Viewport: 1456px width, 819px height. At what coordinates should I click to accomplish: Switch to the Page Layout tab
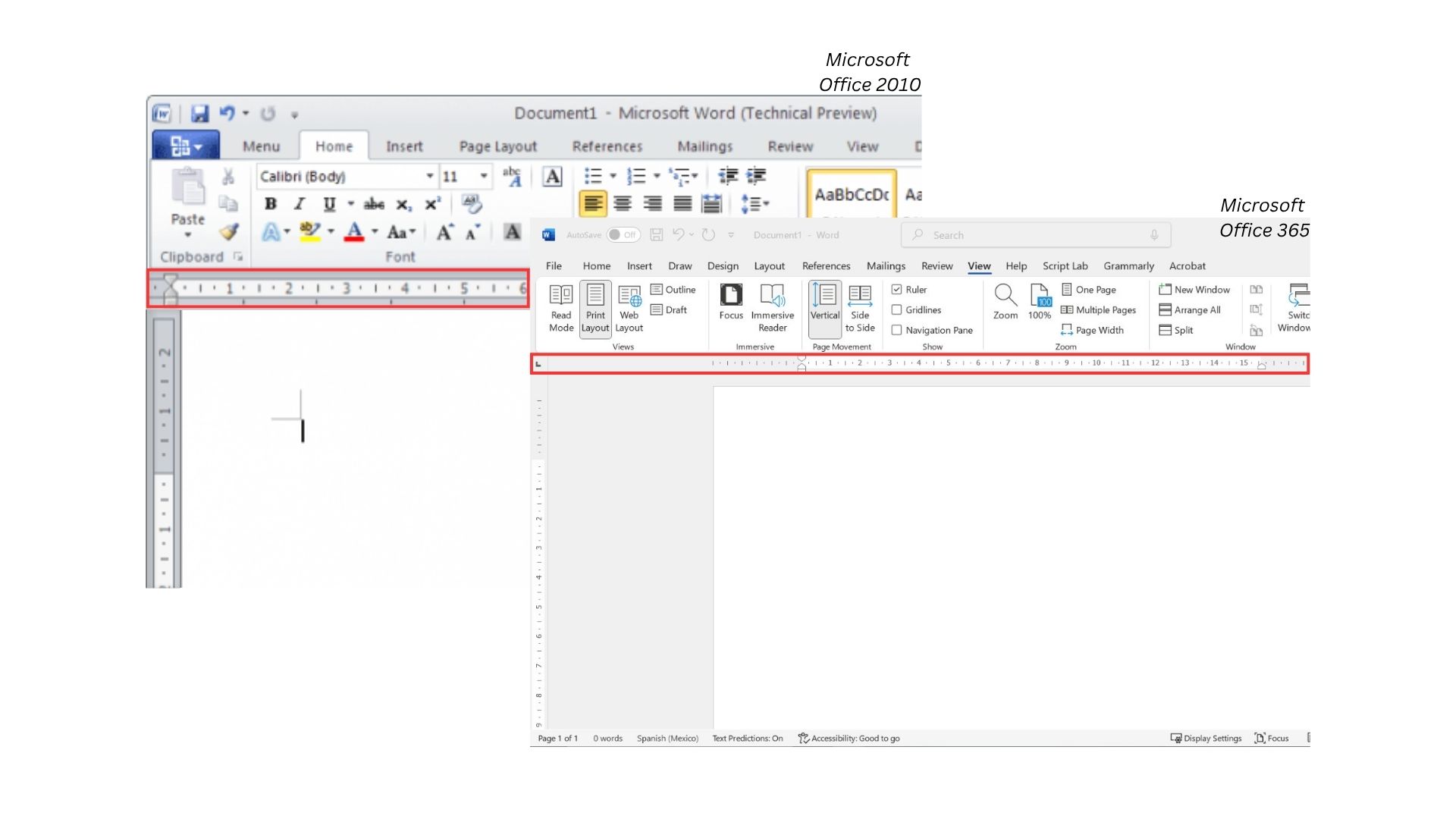[497, 146]
